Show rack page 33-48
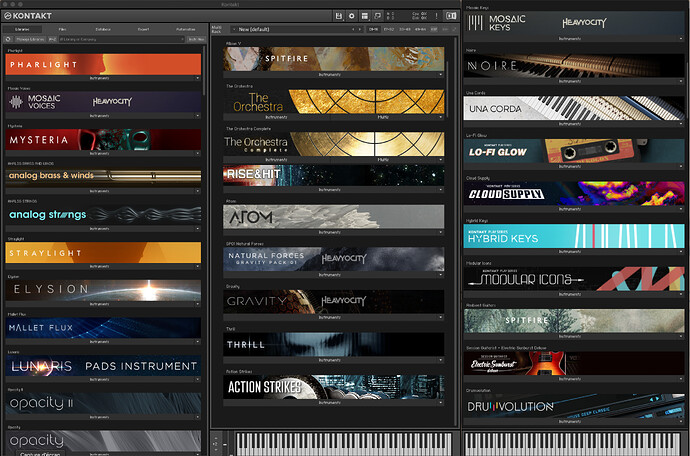 point(404,29)
